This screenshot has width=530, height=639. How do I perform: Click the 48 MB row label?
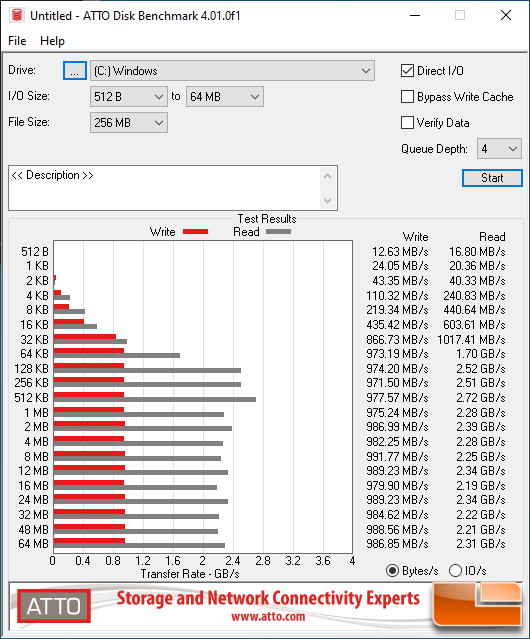point(33,530)
